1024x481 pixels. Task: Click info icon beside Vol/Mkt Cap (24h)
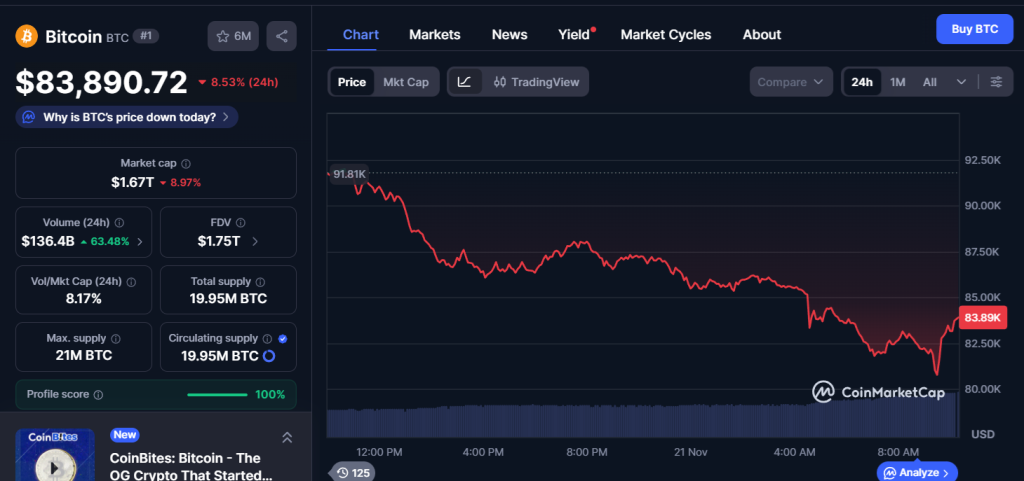click(x=131, y=282)
